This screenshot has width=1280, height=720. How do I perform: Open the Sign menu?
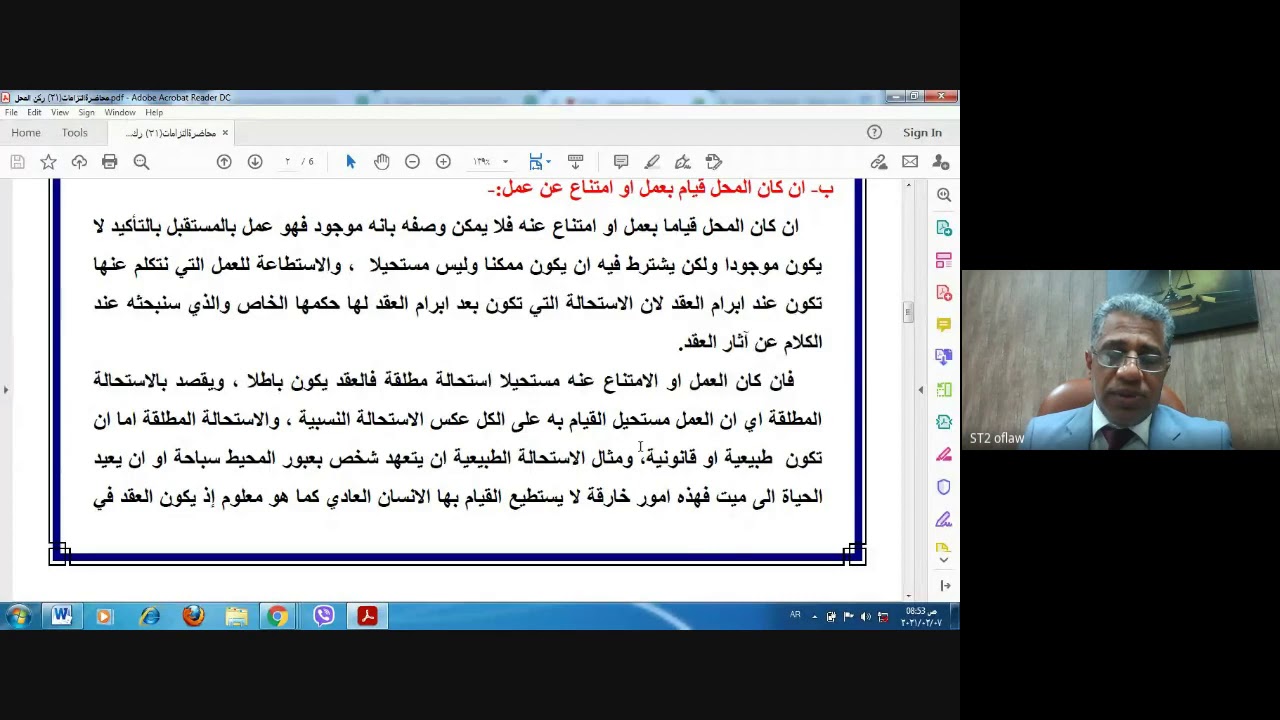tap(87, 112)
